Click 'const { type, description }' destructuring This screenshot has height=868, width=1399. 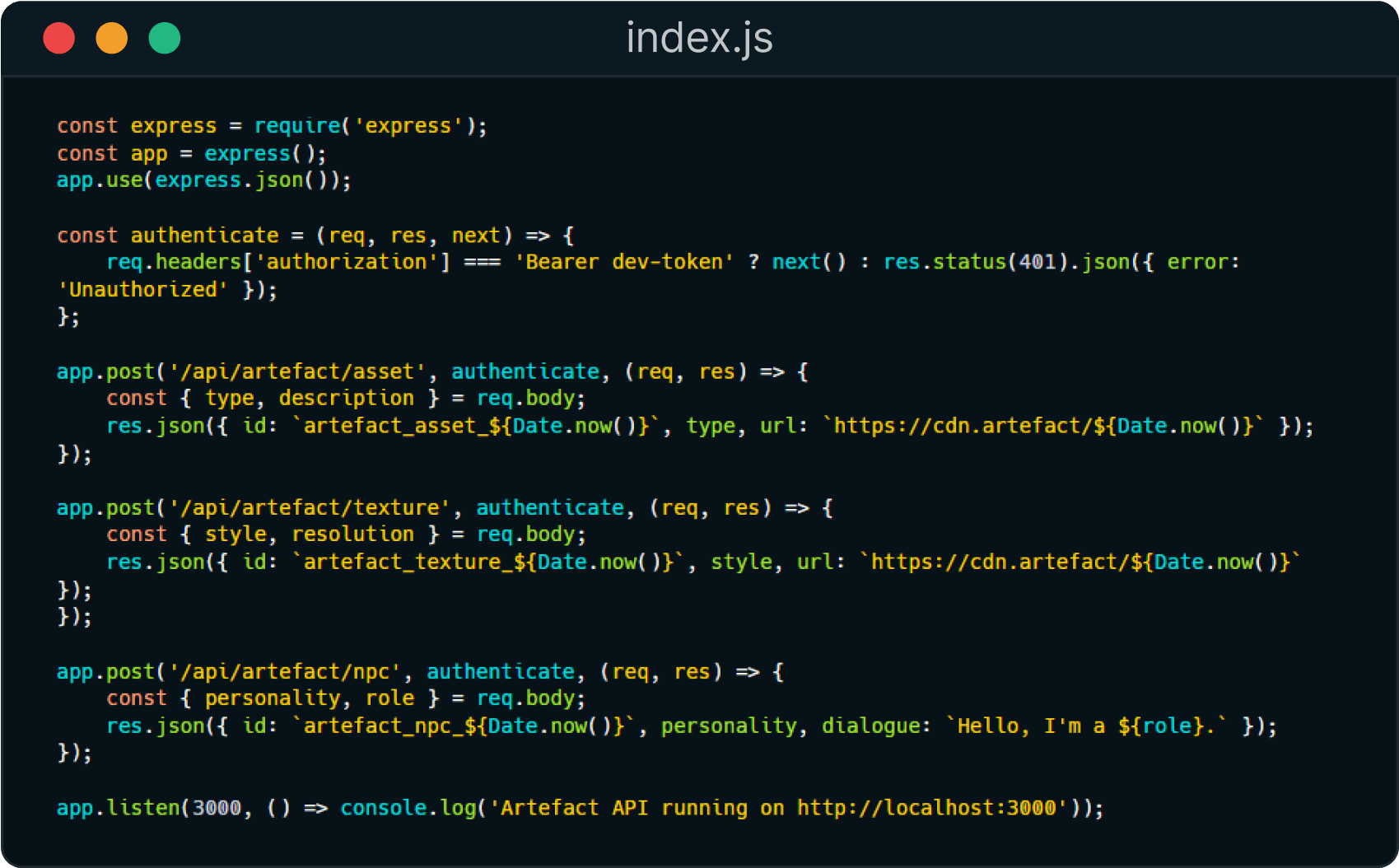tap(273, 399)
